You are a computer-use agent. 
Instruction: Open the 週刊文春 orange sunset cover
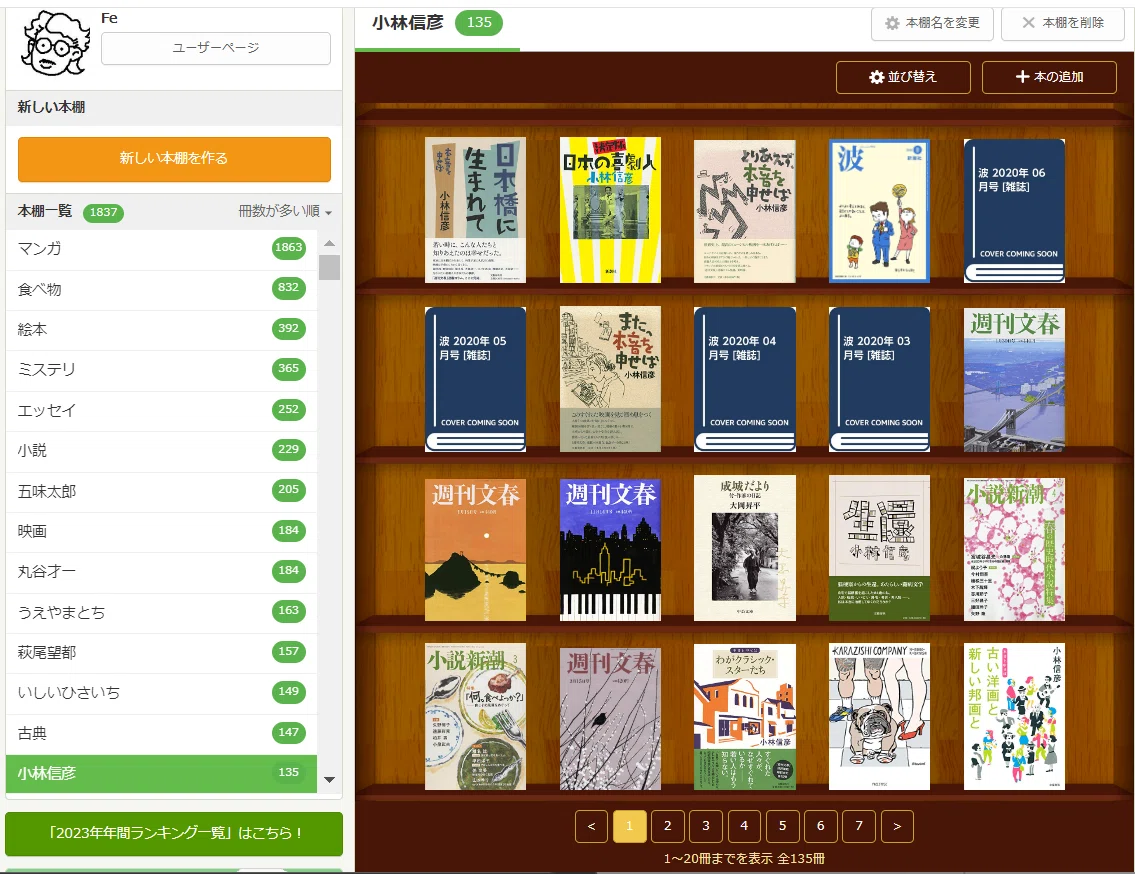point(476,550)
